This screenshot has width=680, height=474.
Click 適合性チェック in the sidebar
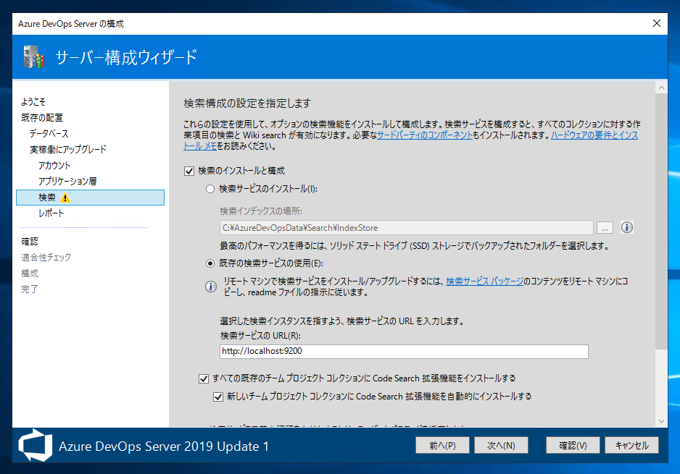pos(46,257)
